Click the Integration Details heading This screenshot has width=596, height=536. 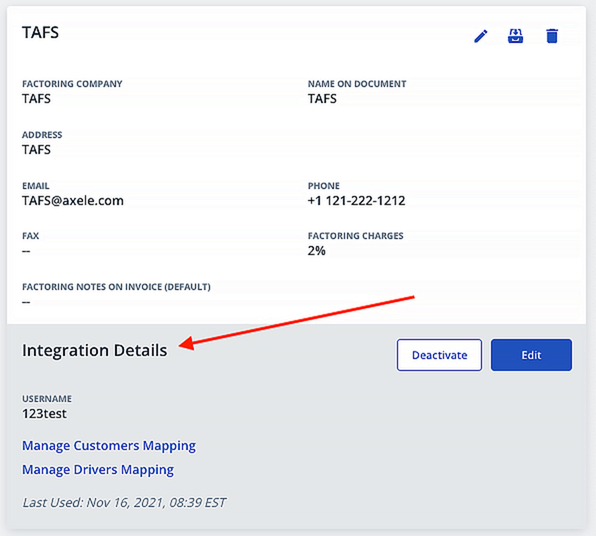pyautogui.click(x=94, y=350)
